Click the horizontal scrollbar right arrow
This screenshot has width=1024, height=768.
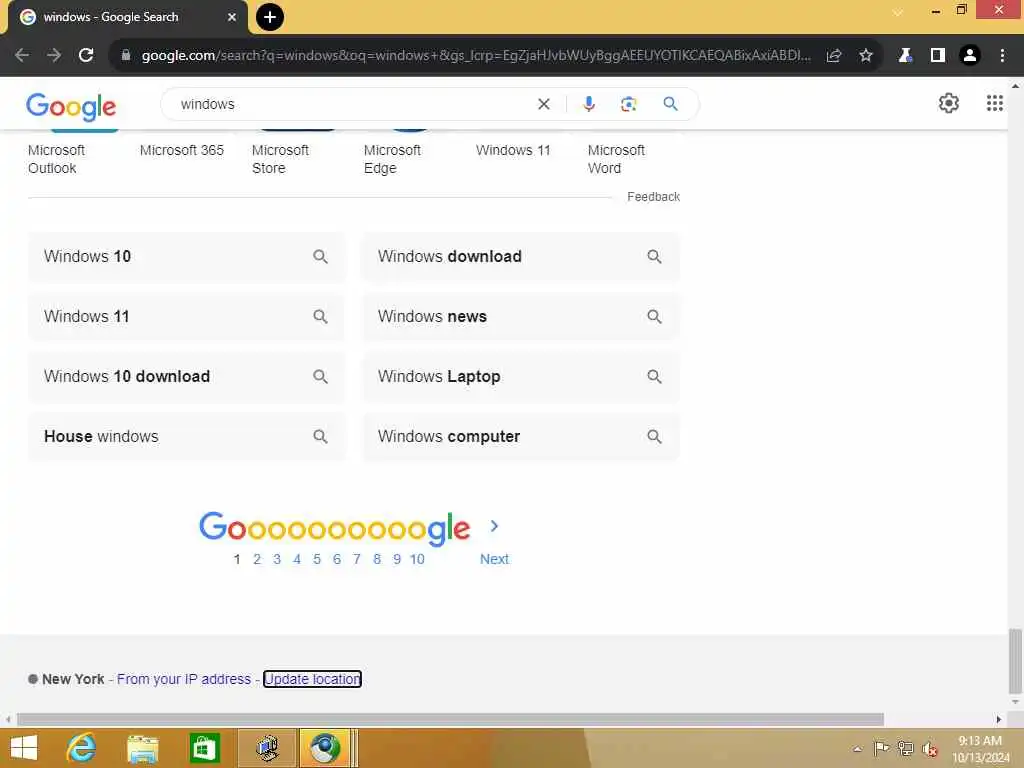pos(999,719)
